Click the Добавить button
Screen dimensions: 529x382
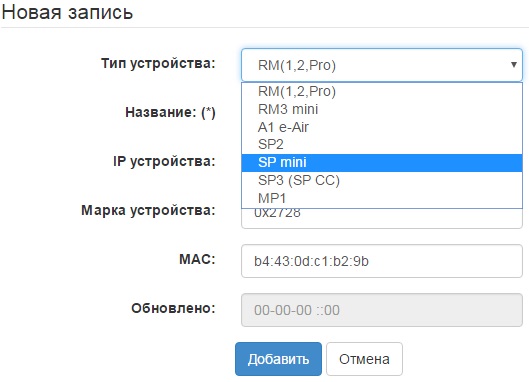coord(278,359)
